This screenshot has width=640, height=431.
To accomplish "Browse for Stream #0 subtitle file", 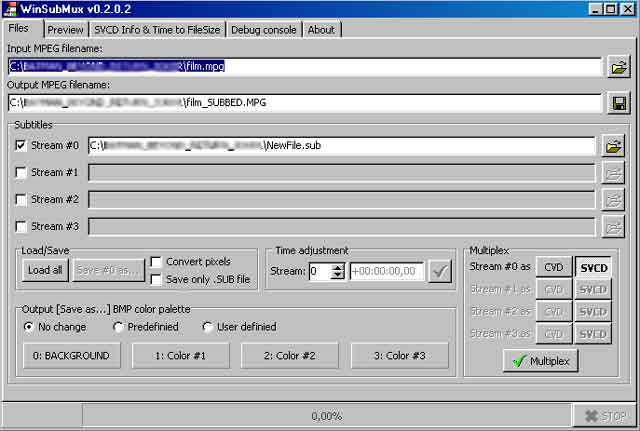I will point(613,147).
